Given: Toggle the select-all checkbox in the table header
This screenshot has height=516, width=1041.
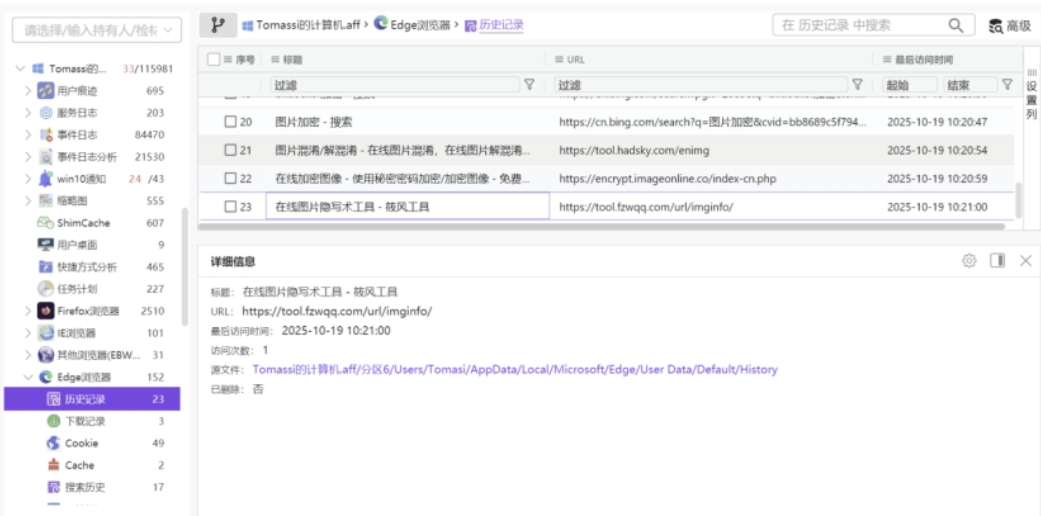Looking at the screenshot, I should coord(213,60).
